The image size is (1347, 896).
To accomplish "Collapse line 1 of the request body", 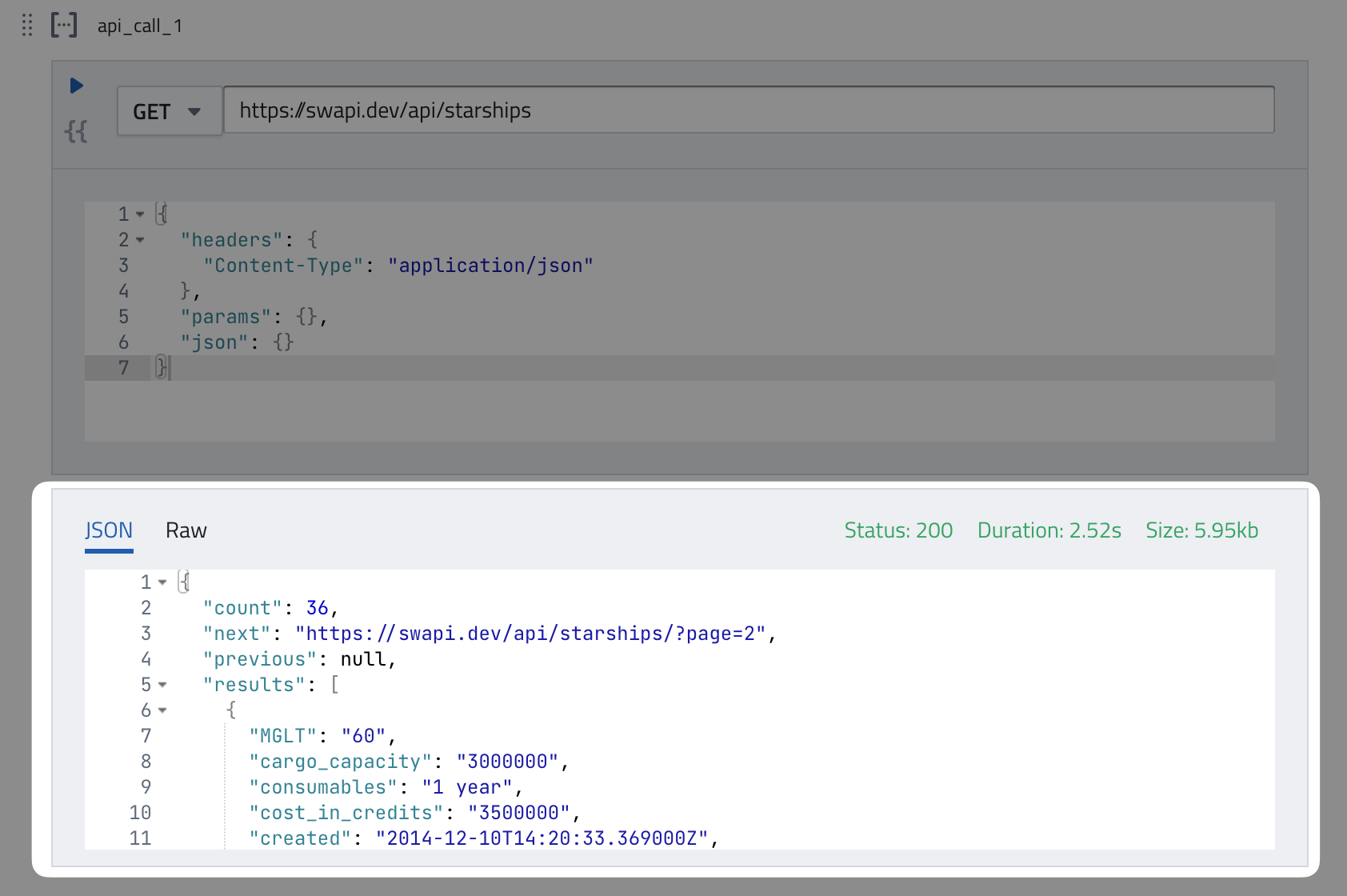I will point(140,214).
